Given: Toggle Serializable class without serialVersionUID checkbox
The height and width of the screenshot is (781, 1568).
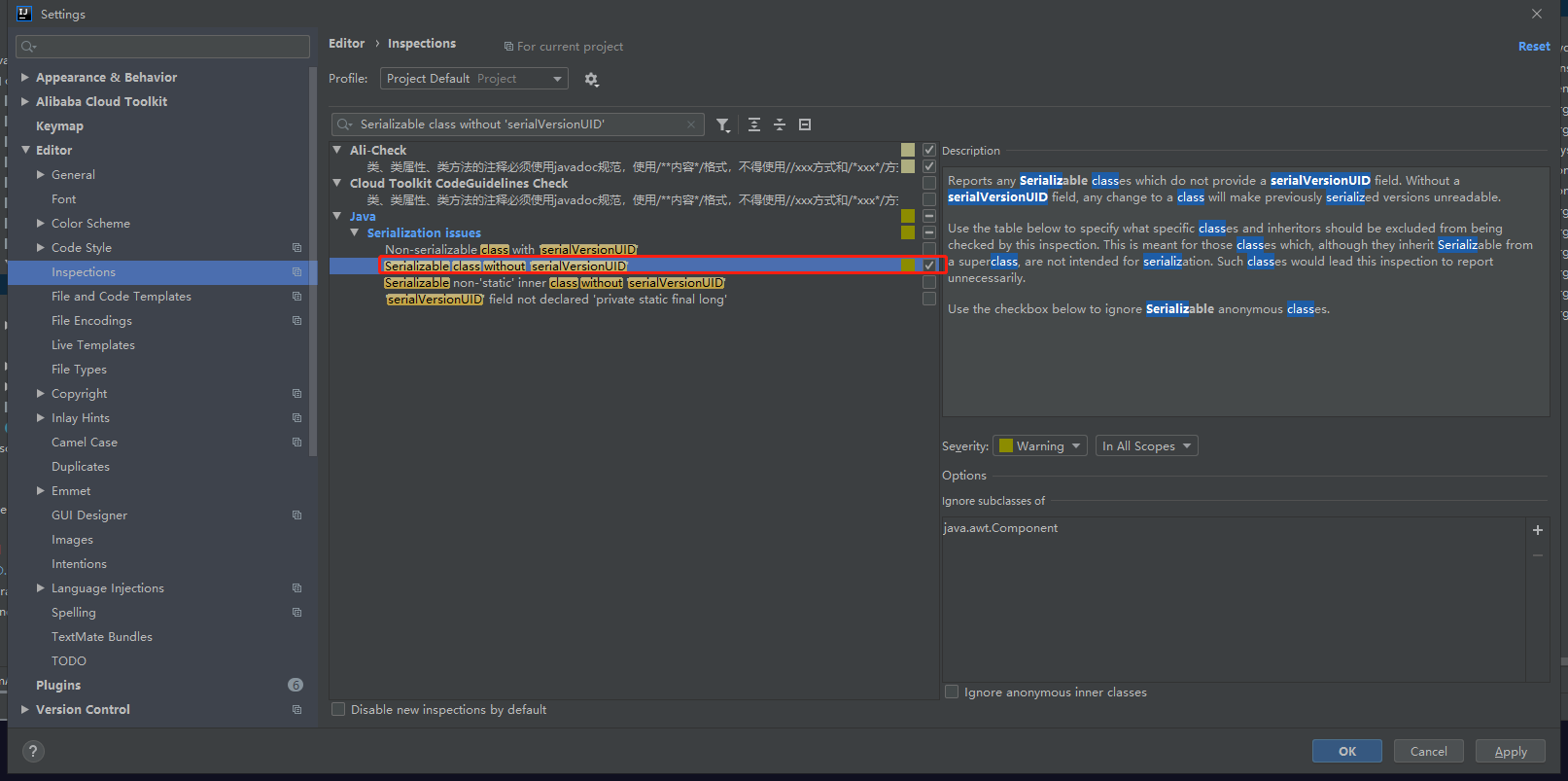Looking at the screenshot, I should pyautogui.click(x=929, y=266).
